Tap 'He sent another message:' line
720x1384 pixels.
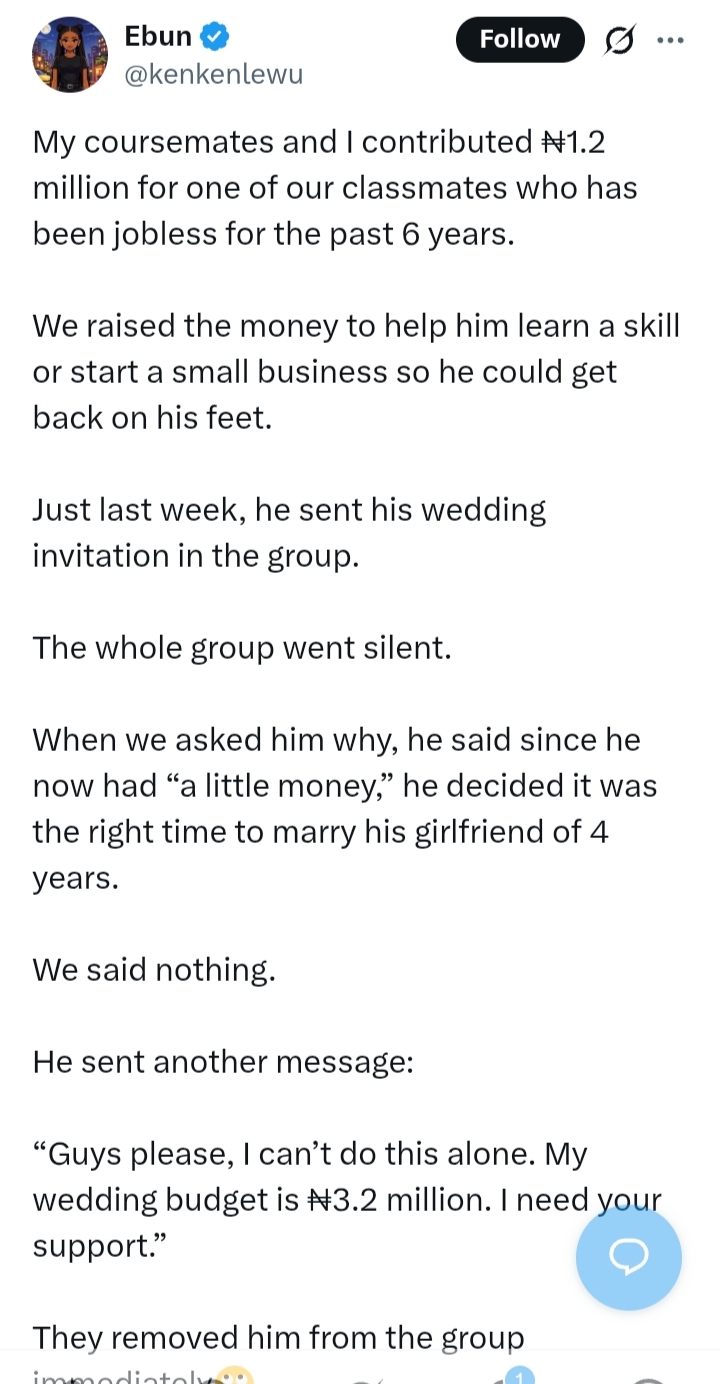point(223,1061)
